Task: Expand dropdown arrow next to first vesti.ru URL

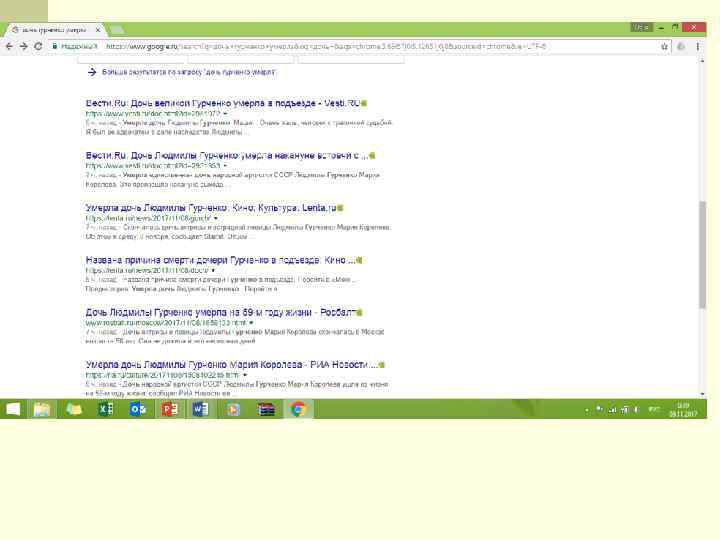Action: 225,113
